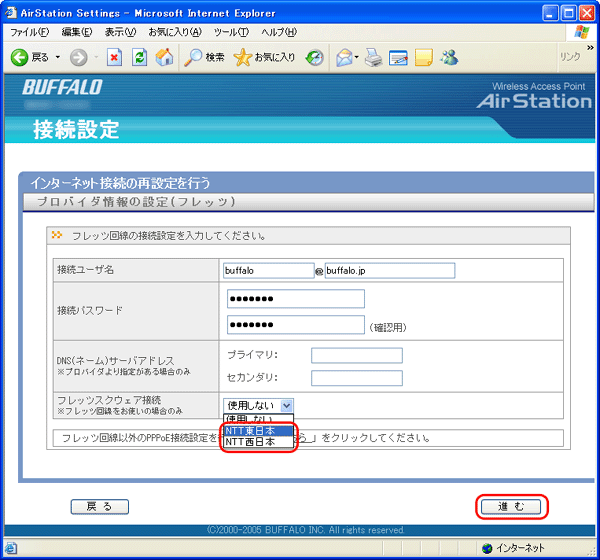Open the 検索 search magnifier
The image size is (600, 560).
pyautogui.click(x=204, y=57)
